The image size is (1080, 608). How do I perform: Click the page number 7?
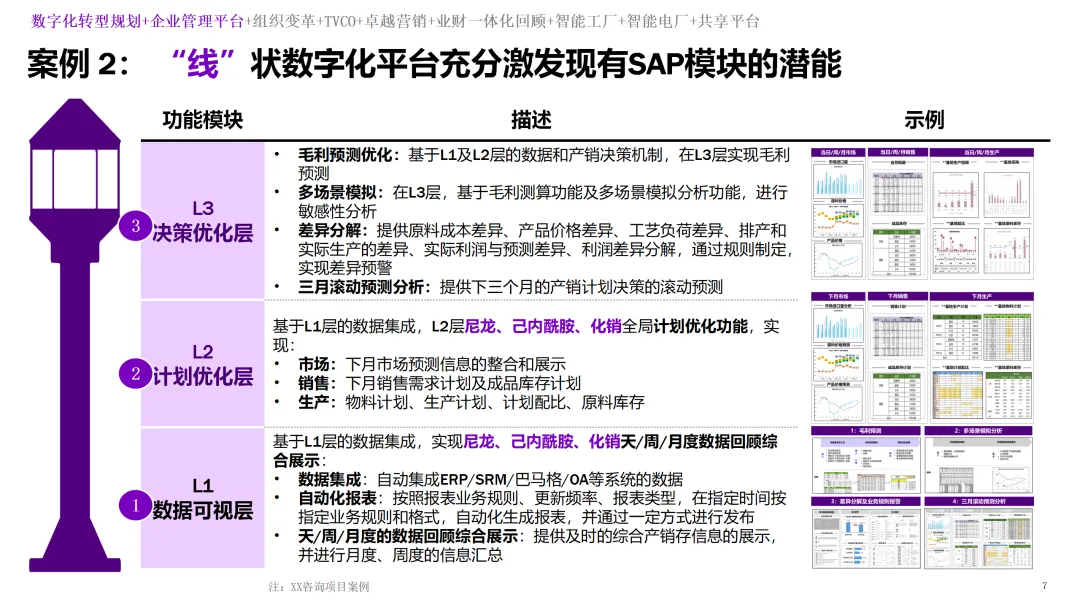click(x=1044, y=586)
